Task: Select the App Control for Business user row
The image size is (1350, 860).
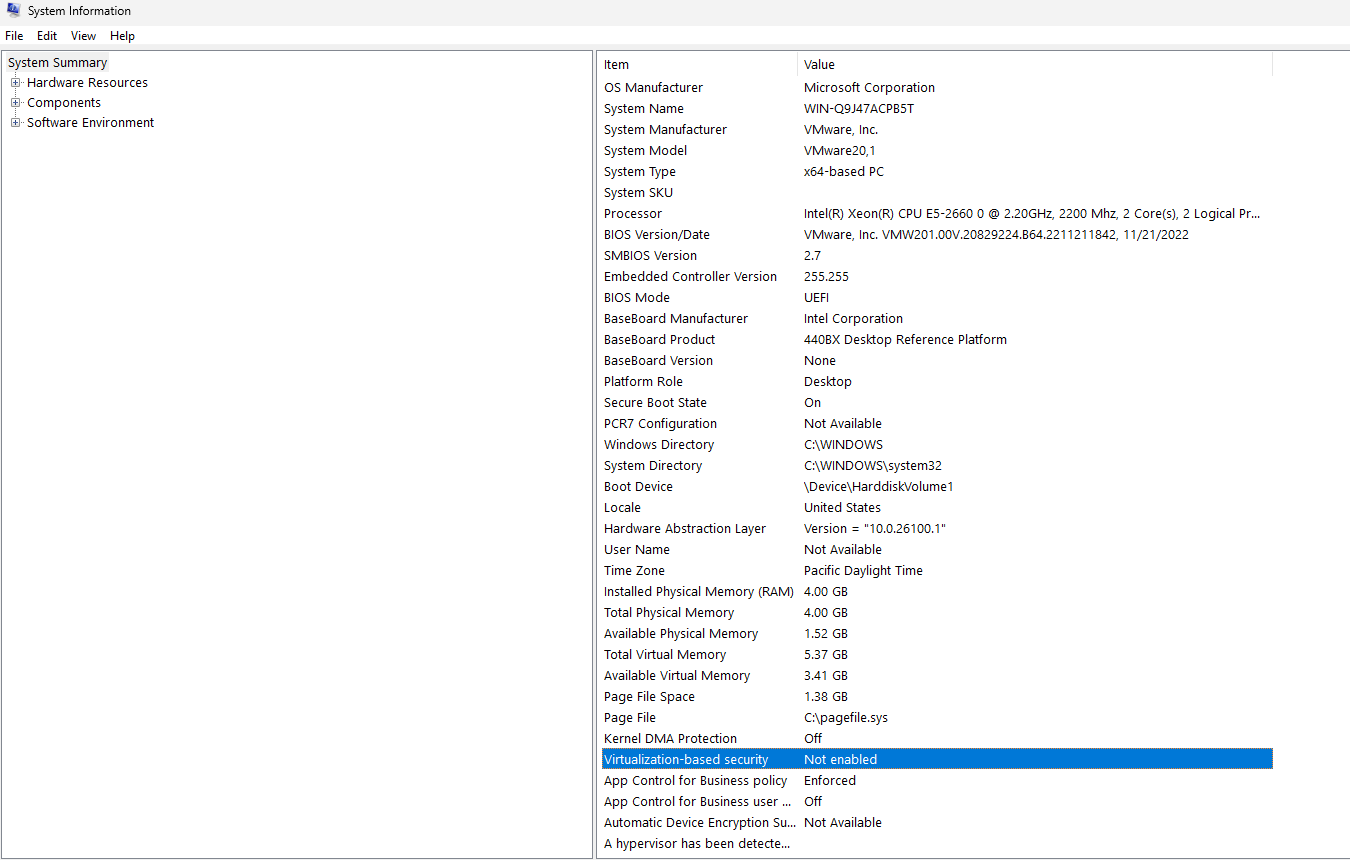Action: click(937, 802)
